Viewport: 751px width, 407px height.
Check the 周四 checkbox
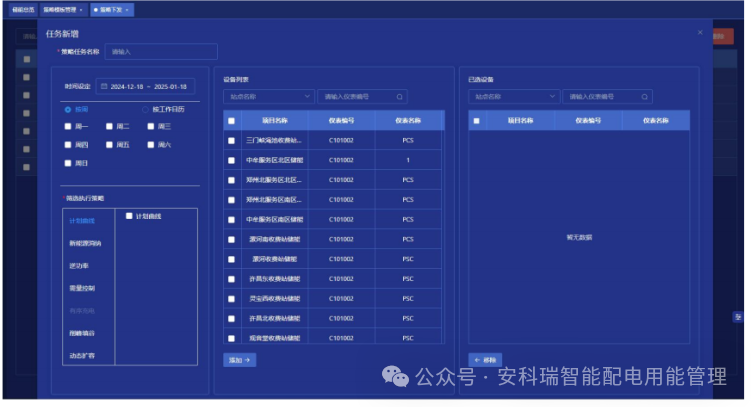click(68, 145)
